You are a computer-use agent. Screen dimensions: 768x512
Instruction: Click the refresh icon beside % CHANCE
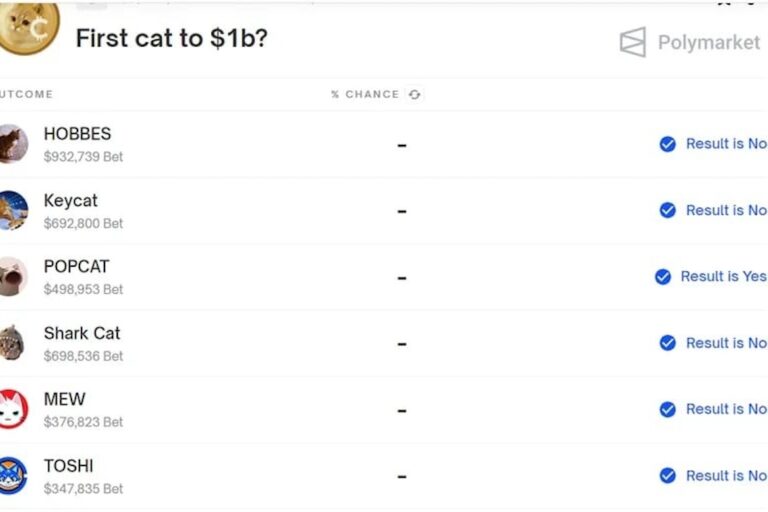point(414,95)
